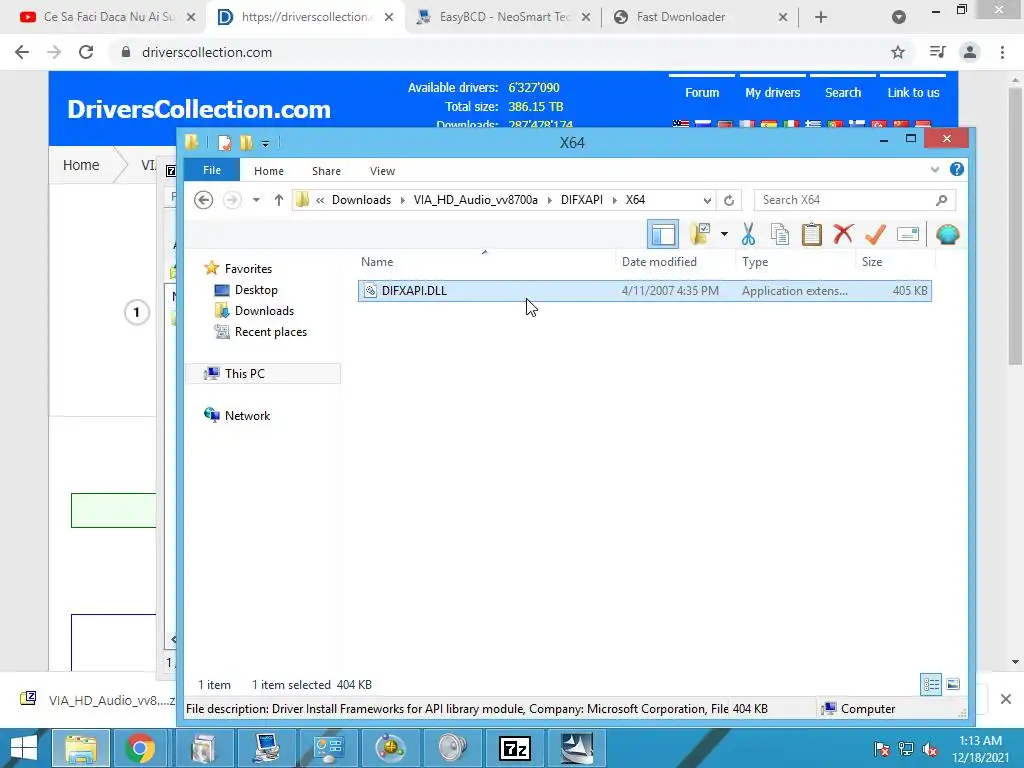
Task: Click the Chrome address bar URL
Action: (x=206, y=52)
